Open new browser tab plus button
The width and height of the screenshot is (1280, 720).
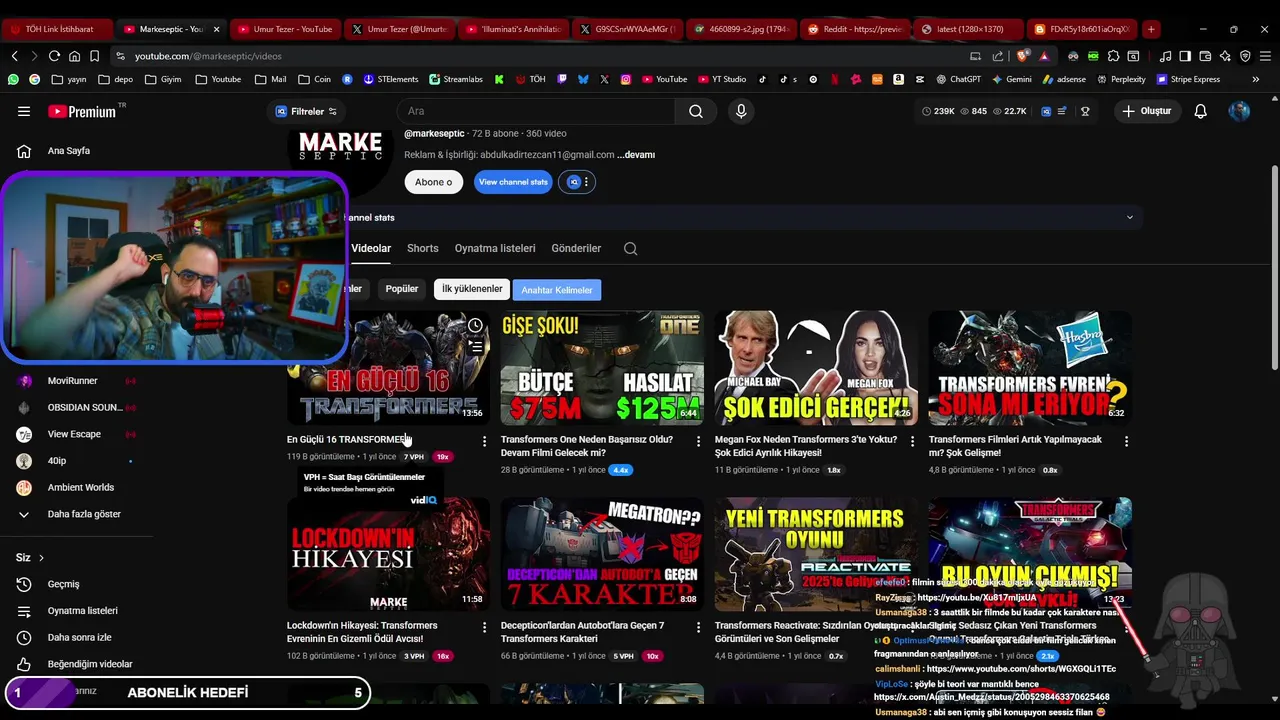pos(1151,29)
